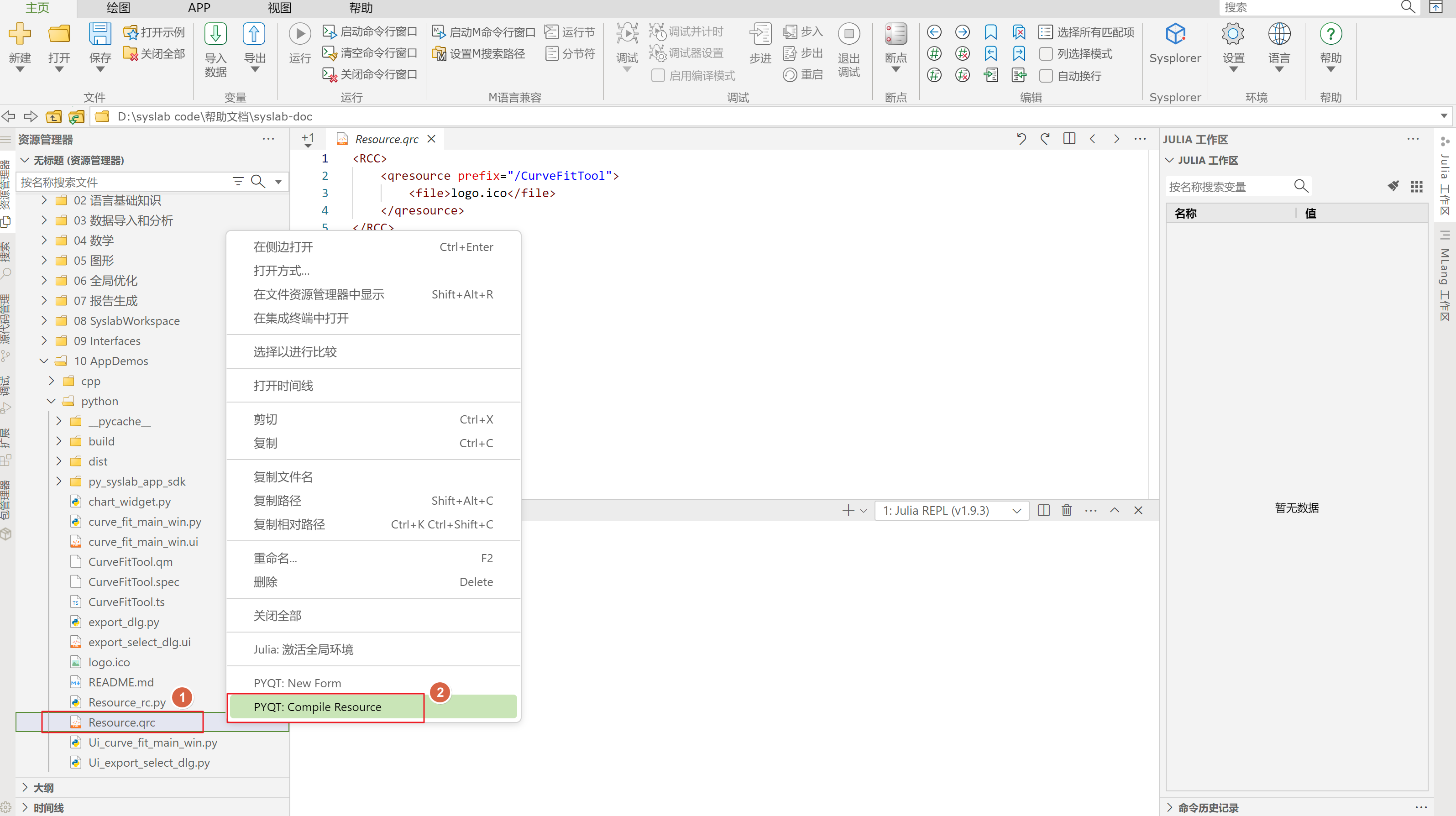The height and width of the screenshot is (816, 1456).
Task: Click the explorer search magnifier icon
Action: 258,181
